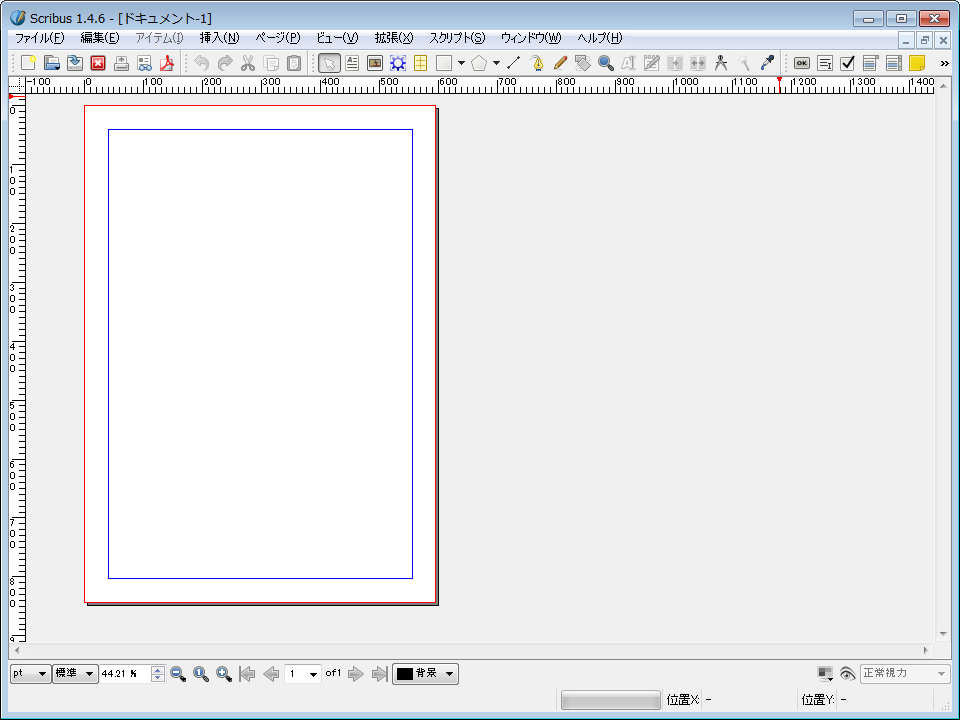960x720 pixels.
Task: Open the Story Editor tool
Action: click(652, 63)
